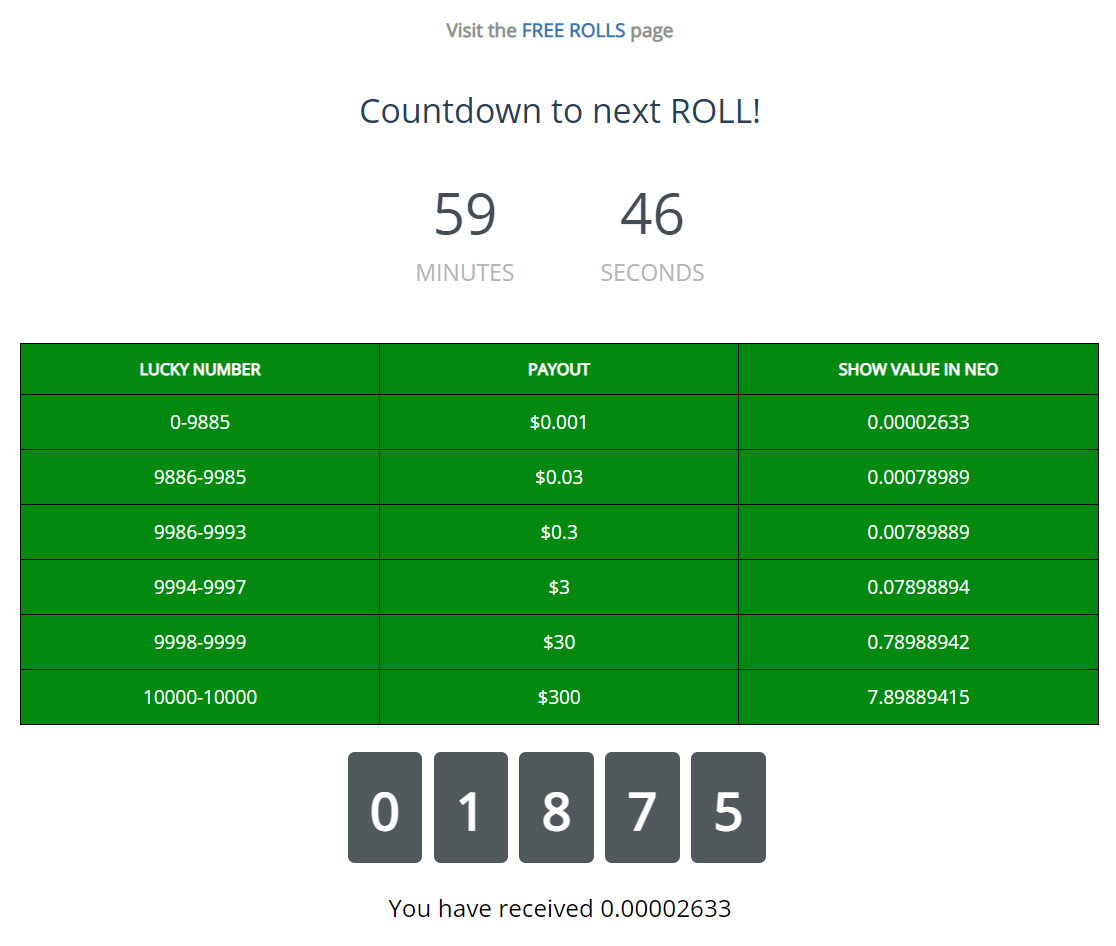
Task: Select the 9986-9993 lucky number cell
Action: pos(200,532)
